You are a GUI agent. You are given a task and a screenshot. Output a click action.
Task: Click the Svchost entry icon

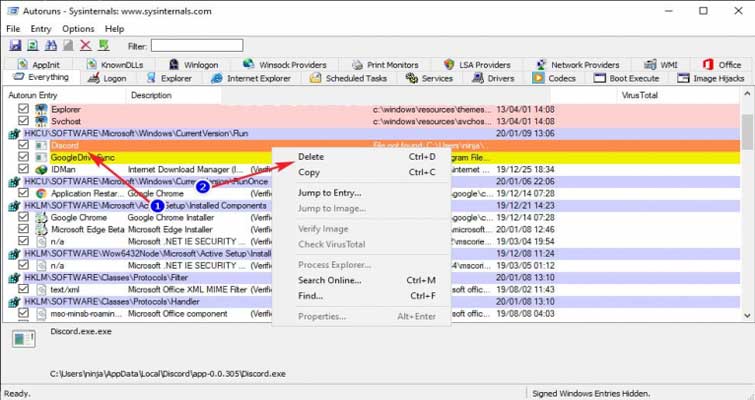click(x=41, y=121)
